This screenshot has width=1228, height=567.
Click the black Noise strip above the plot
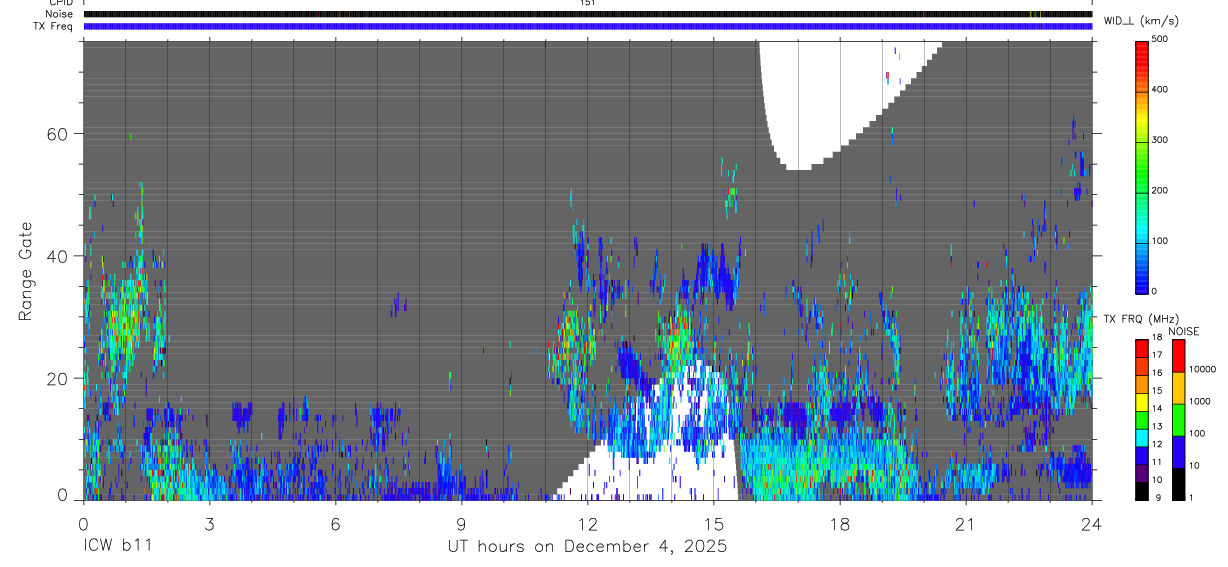pos(587,14)
